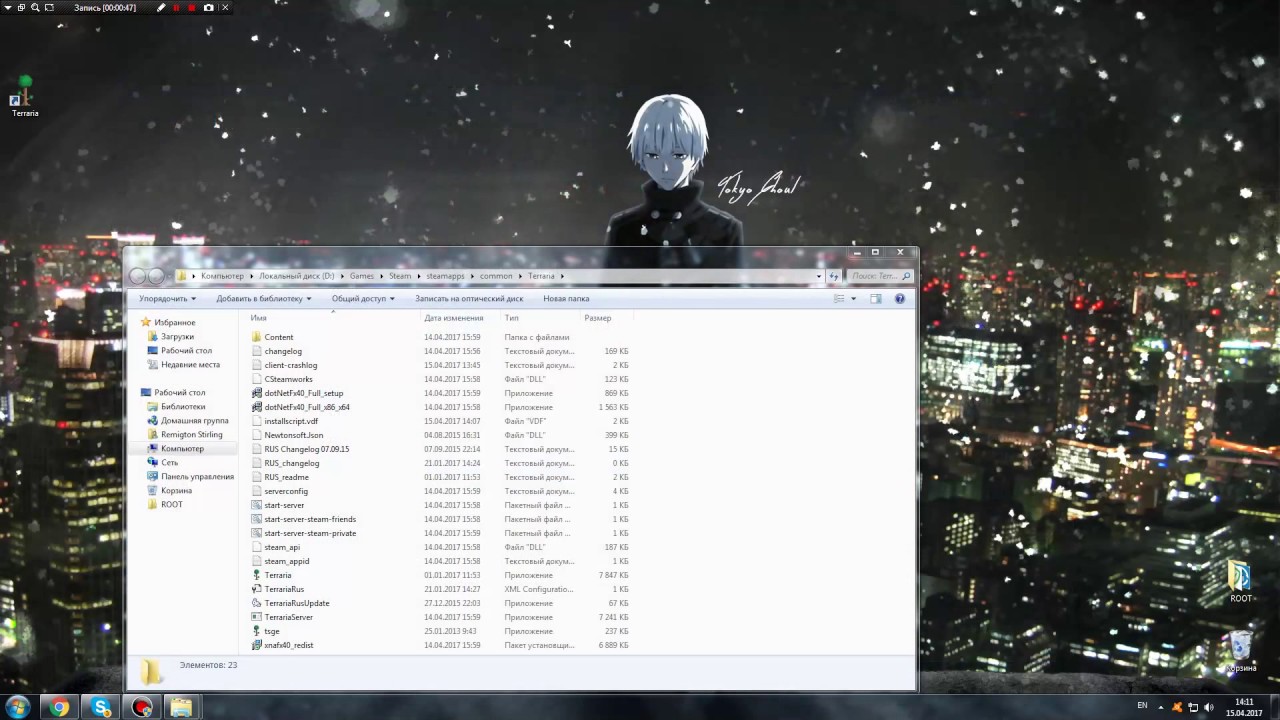This screenshot has width=1280, height=720.
Task: Click common in the address breadcrumb
Action: click(x=496, y=276)
